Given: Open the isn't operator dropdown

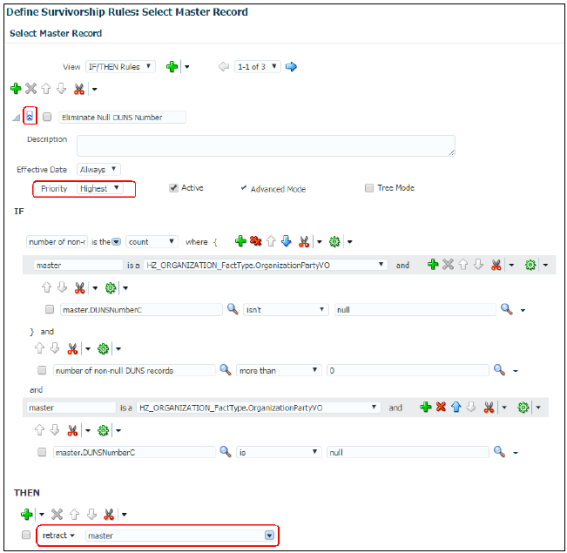Looking at the screenshot, I should tap(286, 310).
